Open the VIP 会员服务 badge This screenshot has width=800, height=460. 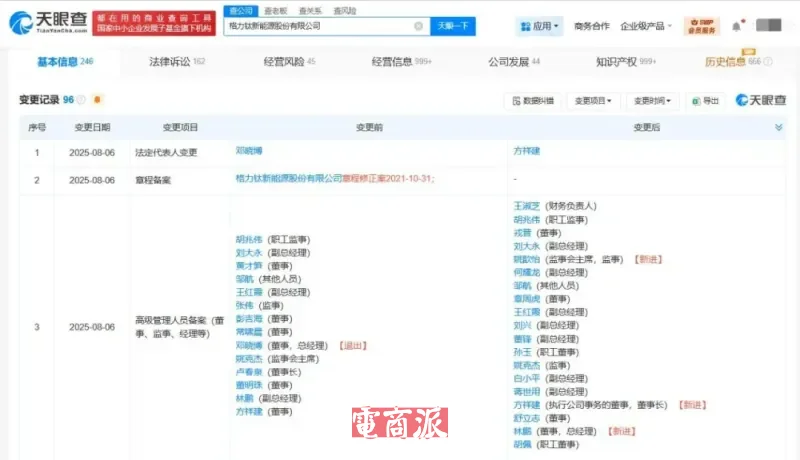pyautogui.click(x=702, y=26)
